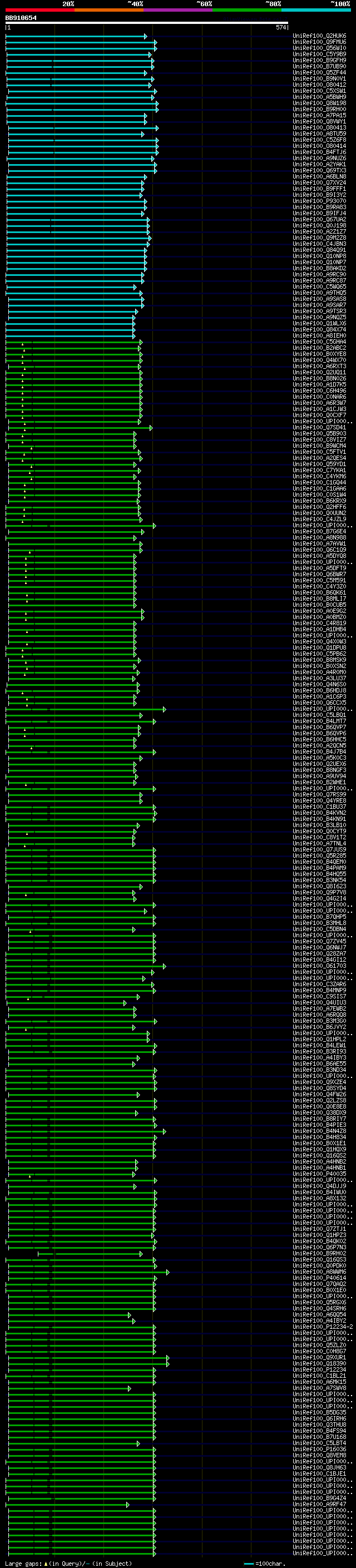Open hit UniRef100_C5Y9B9

319,54
